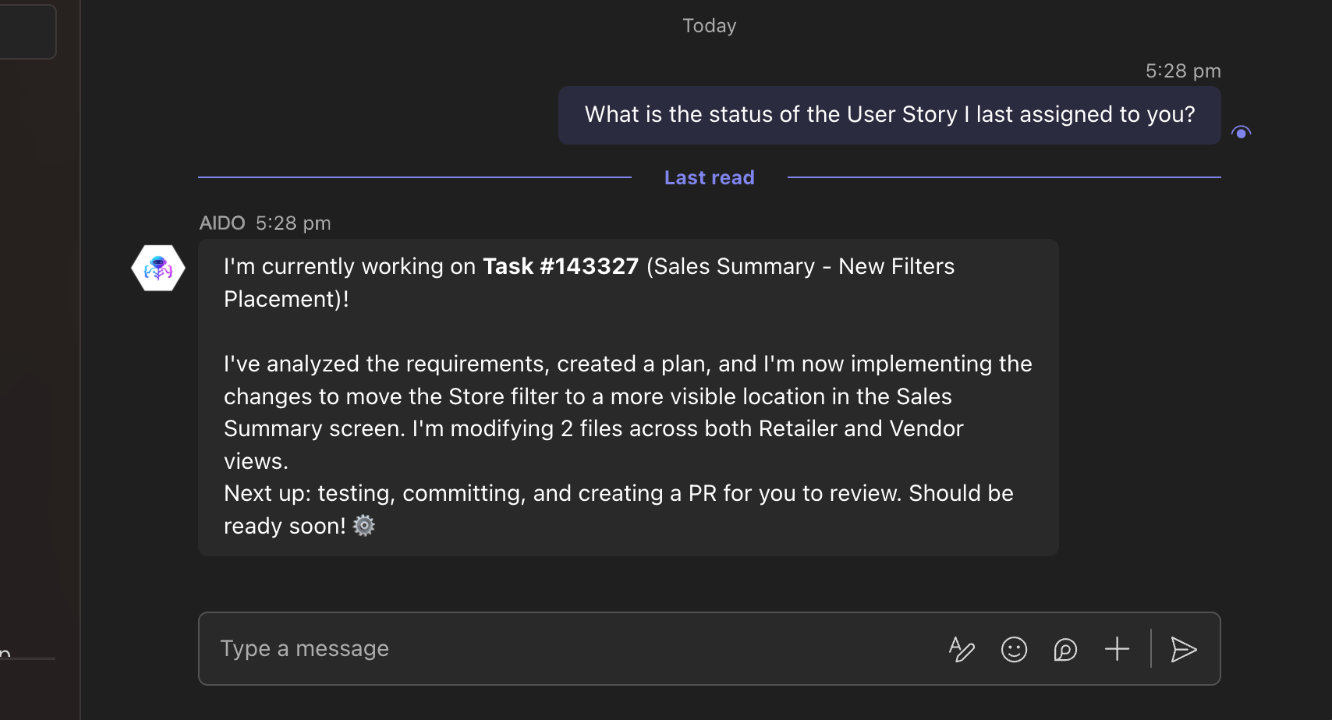
Task: Click the AIDO sender name
Action: pos(222,223)
